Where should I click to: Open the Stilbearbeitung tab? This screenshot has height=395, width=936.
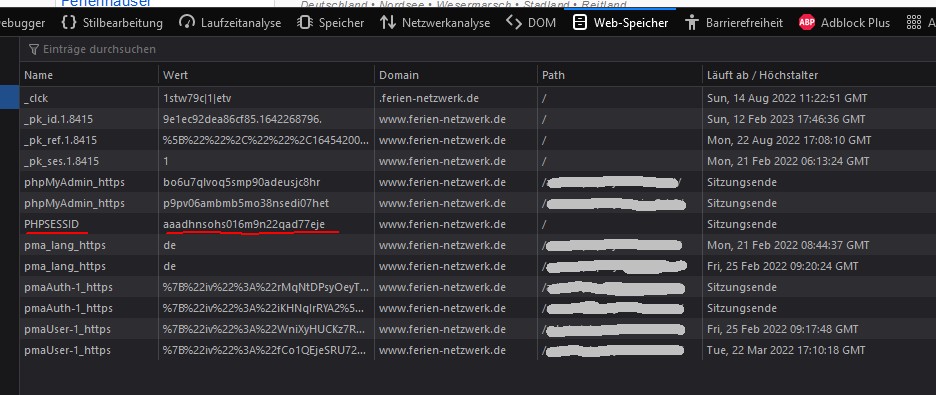tap(112, 23)
